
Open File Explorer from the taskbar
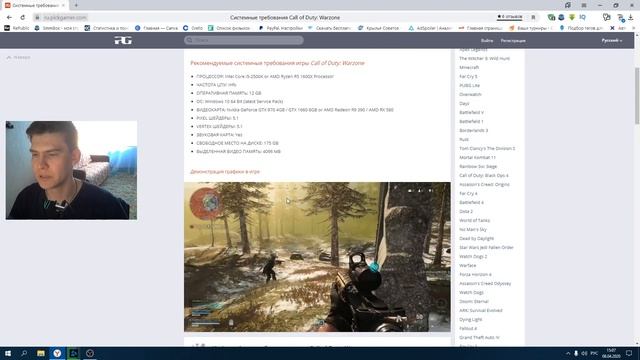coord(41,353)
